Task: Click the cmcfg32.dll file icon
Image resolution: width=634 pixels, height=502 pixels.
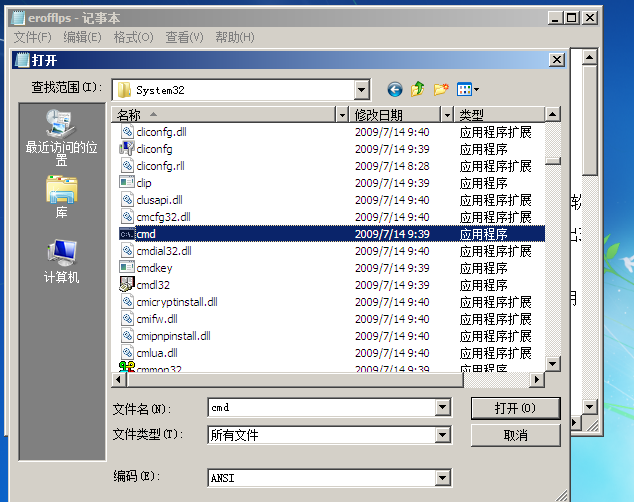Action: 127,217
